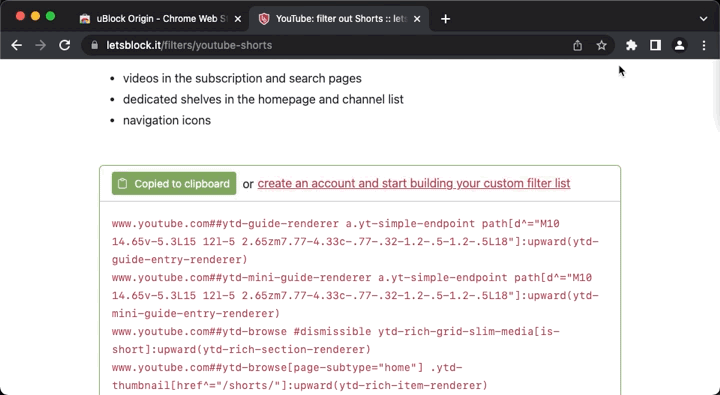The height and width of the screenshot is (395, 720).
Task: Expand the tab search chevron
Action: (703, 19)
